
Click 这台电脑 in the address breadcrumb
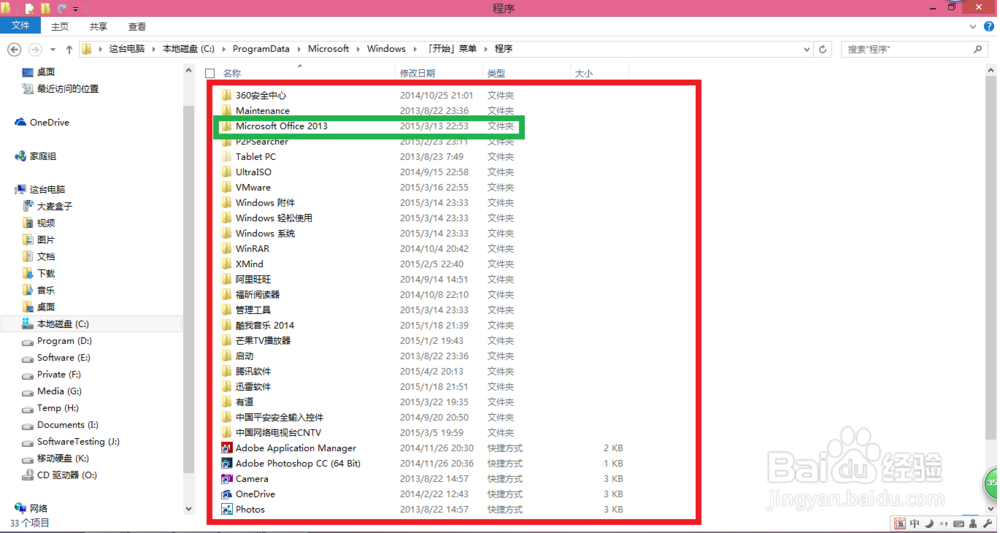[127, 49]
